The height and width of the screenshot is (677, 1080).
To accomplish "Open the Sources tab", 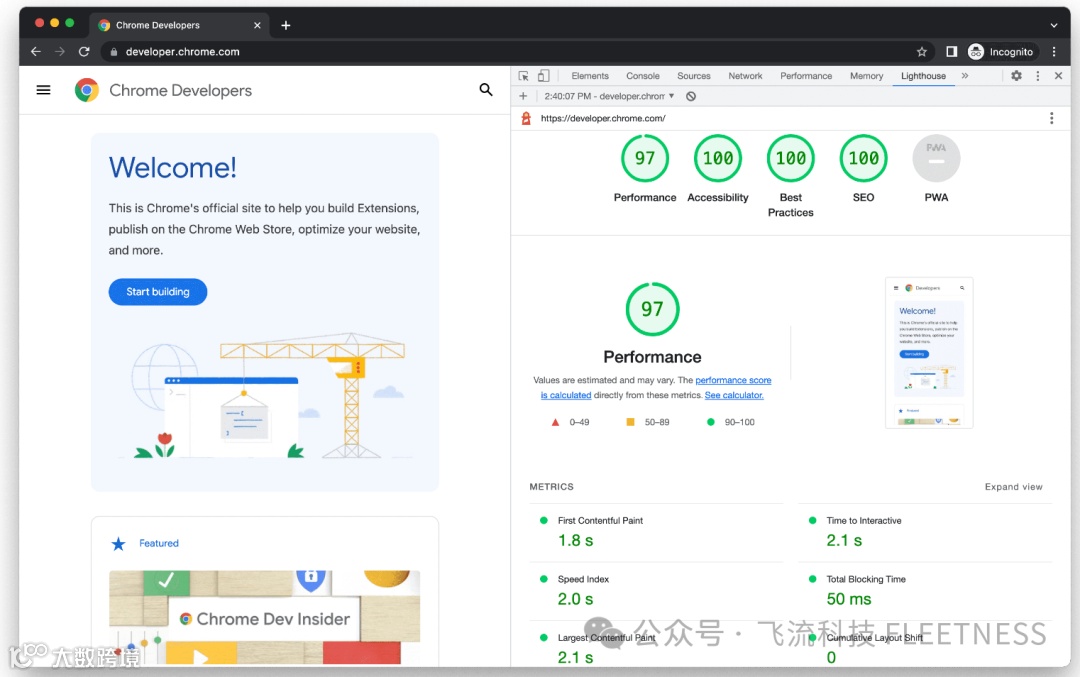I will coord(694,76).
